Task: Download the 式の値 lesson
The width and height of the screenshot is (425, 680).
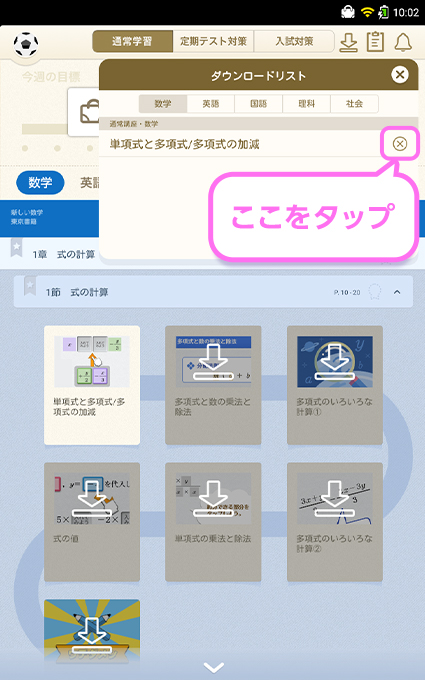Action: [92, 522]
